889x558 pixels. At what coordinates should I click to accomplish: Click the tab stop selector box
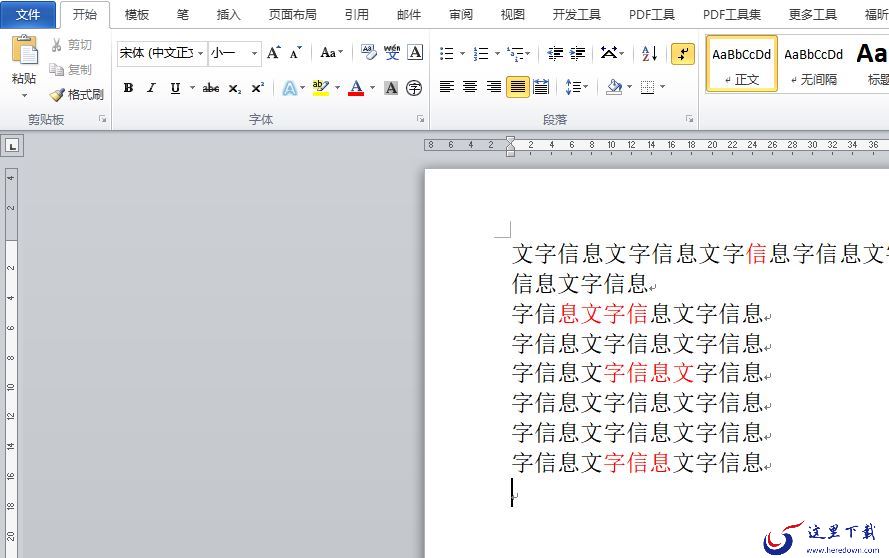tap(12, 146)
